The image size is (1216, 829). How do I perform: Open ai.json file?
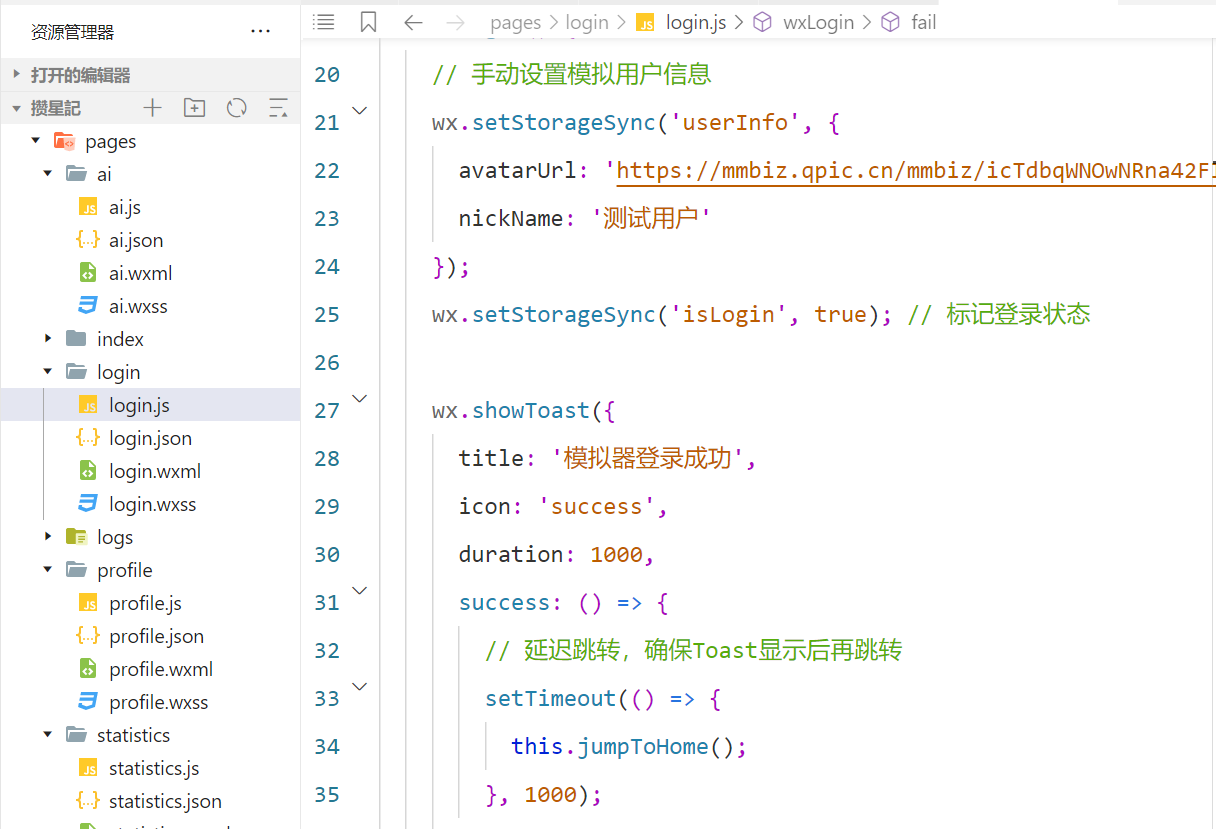[x=136, y=240]
